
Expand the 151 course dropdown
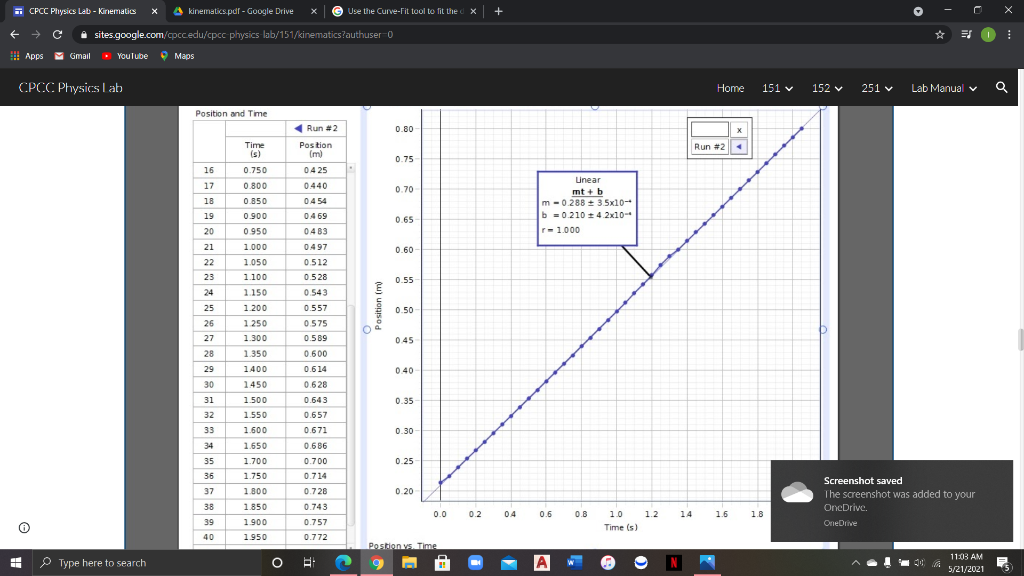point(777,88)
